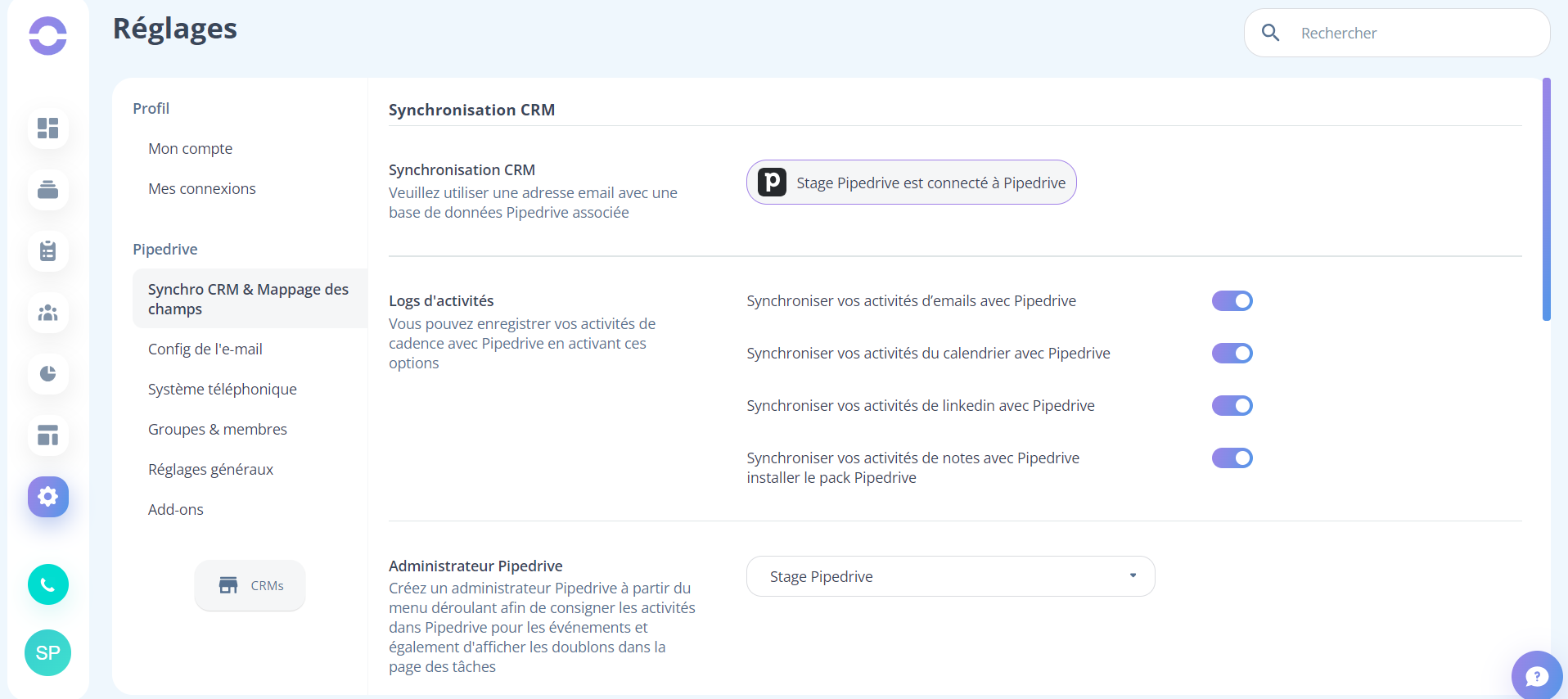
Task: Toggle calendar activities sync with Pipedrive
Action: click(1232, 354)
